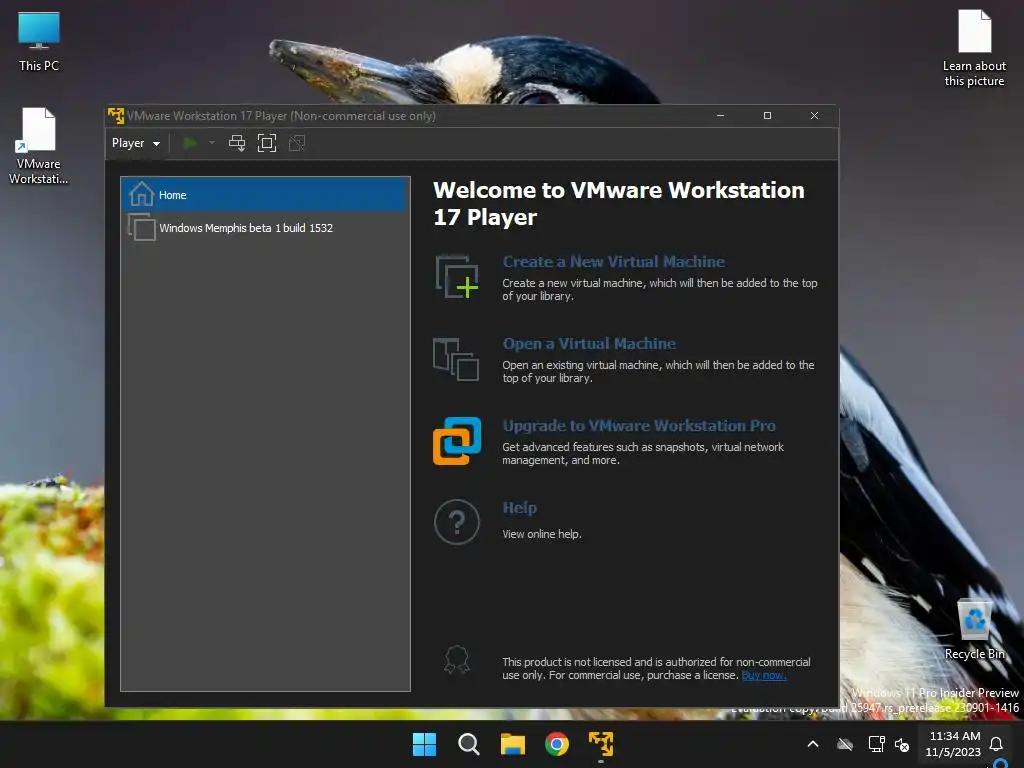Click the VMware title bar app icon

click(x=116, y=116)
